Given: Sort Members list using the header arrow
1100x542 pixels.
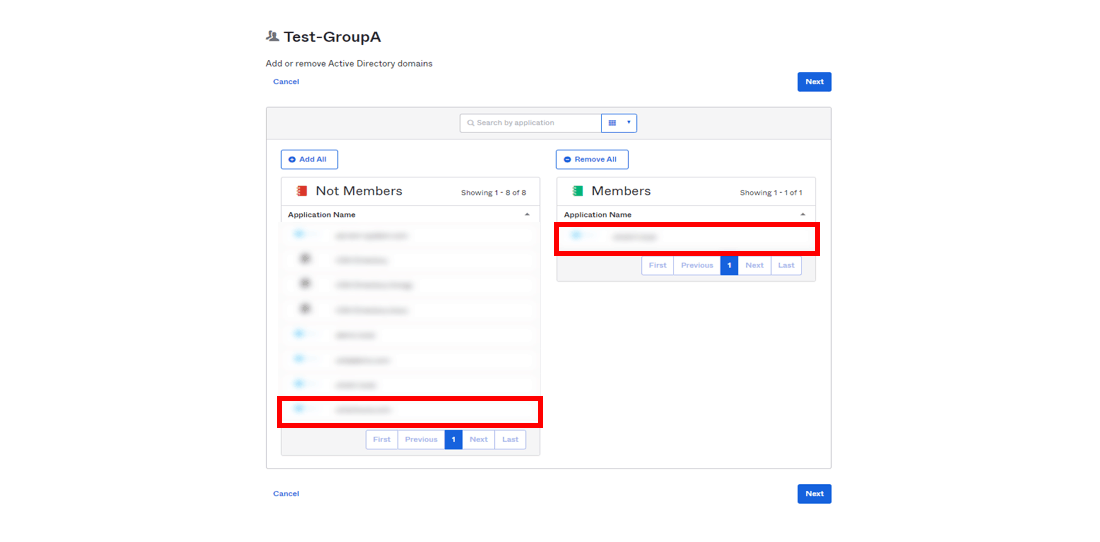Looking at the screenshot, I should pos(802,215).
